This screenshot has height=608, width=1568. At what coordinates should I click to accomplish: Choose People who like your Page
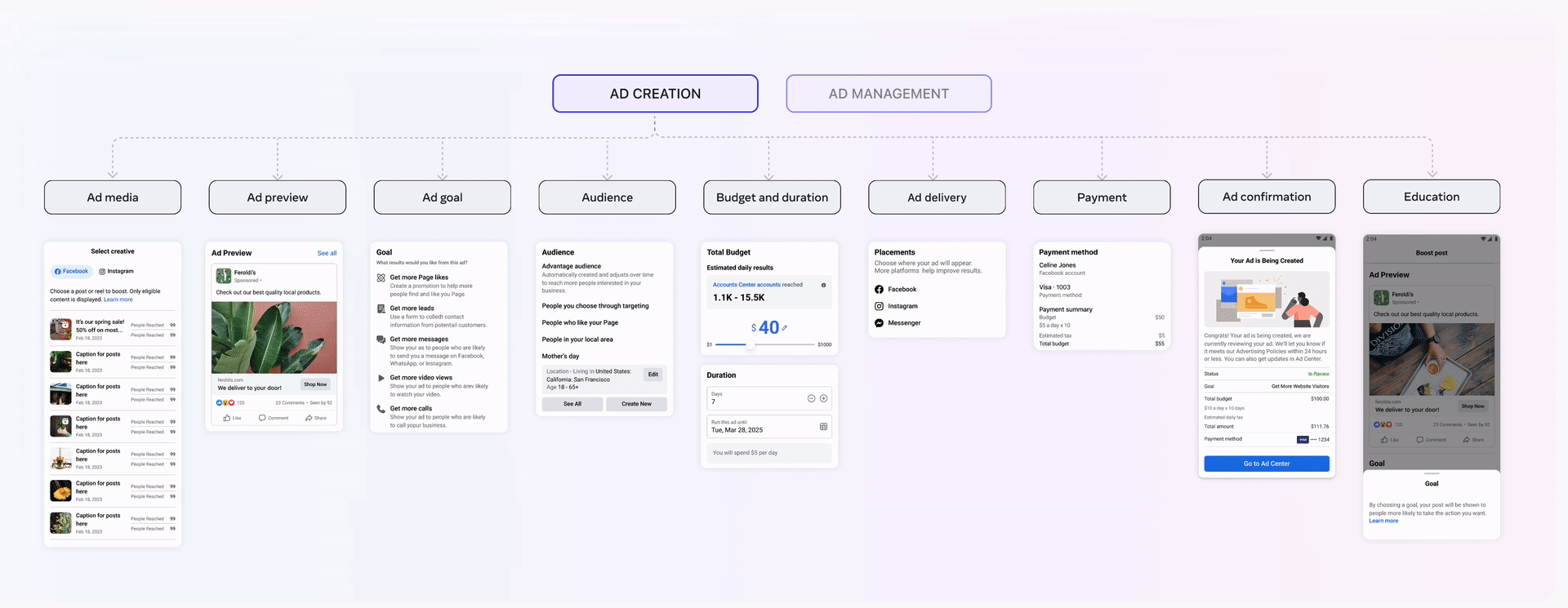[580, 323]
